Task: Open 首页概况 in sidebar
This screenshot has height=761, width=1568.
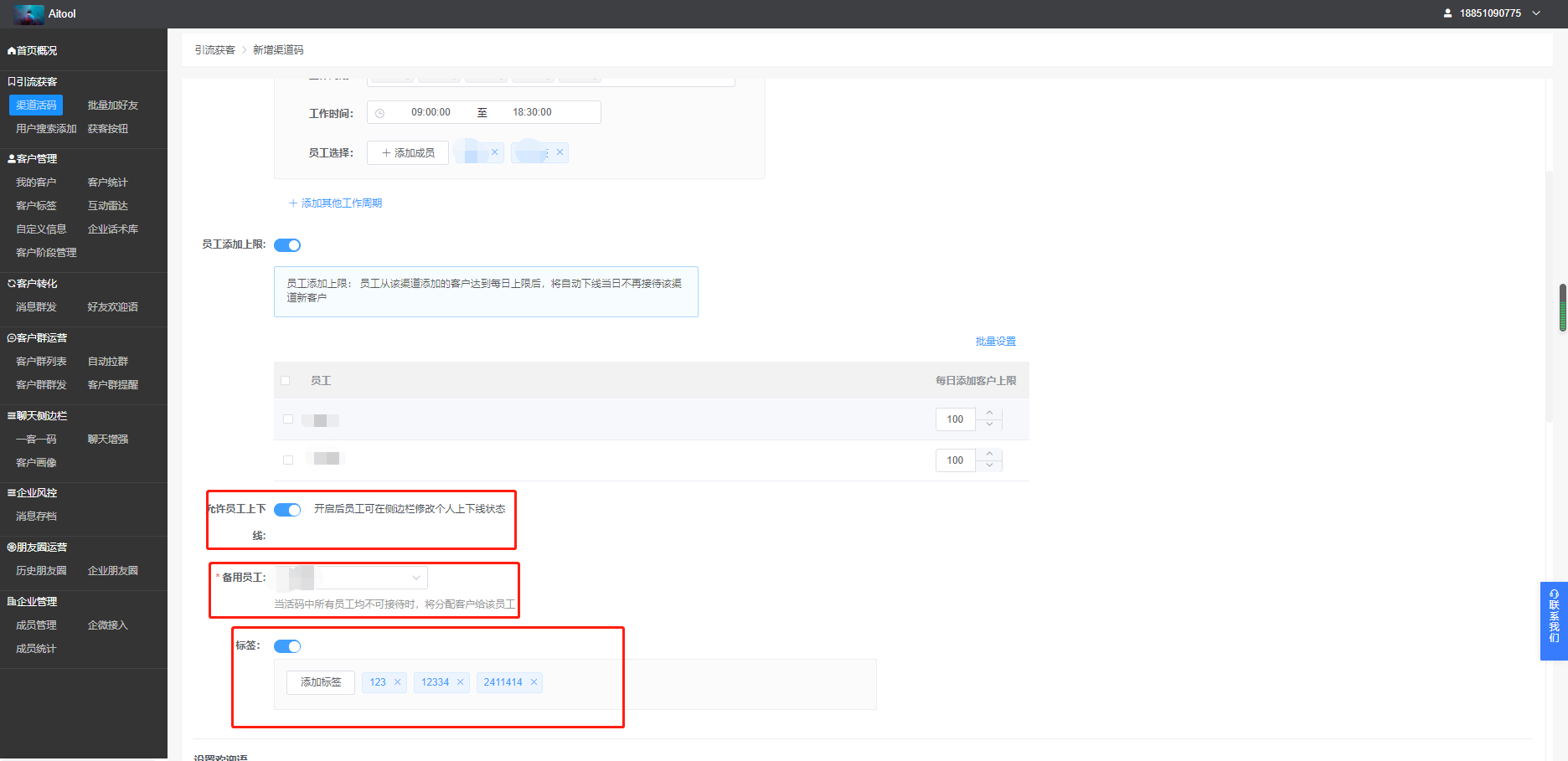Action: [x=33, y=51]
